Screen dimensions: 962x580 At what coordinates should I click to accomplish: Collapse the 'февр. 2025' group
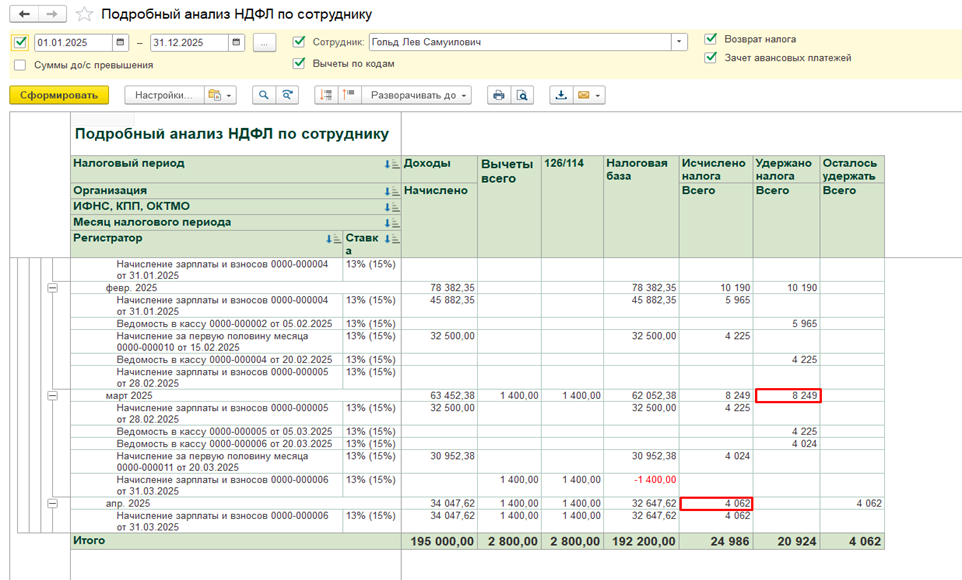[53, 287]
